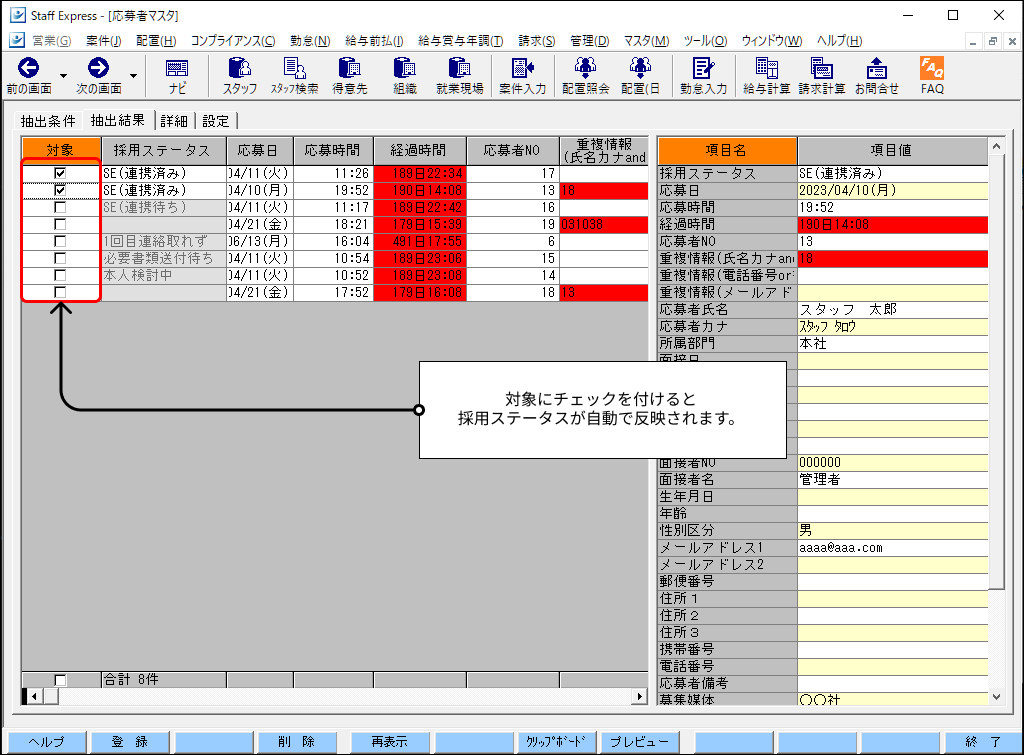Click the 終了 button
1024x755 pixels.
click(983, 742)
